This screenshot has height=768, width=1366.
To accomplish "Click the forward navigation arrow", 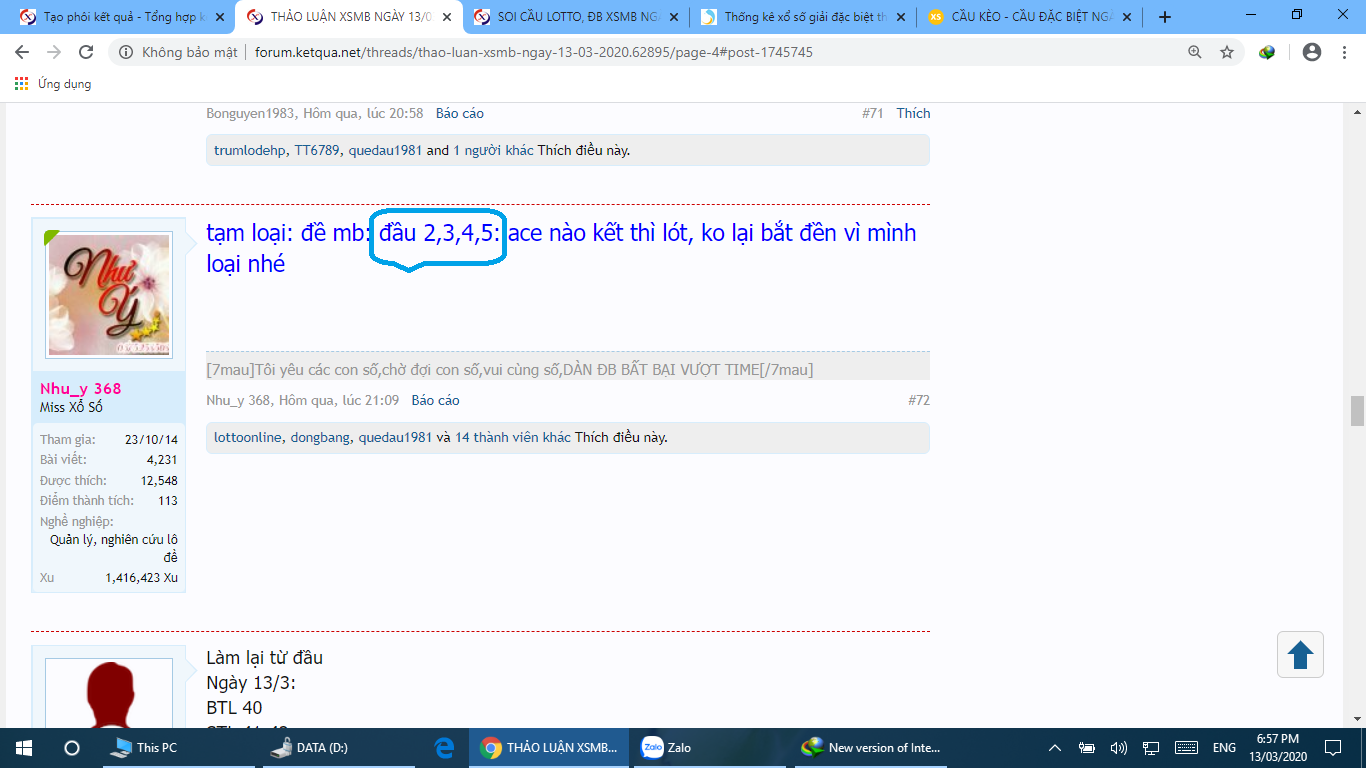I will [54, 52].
